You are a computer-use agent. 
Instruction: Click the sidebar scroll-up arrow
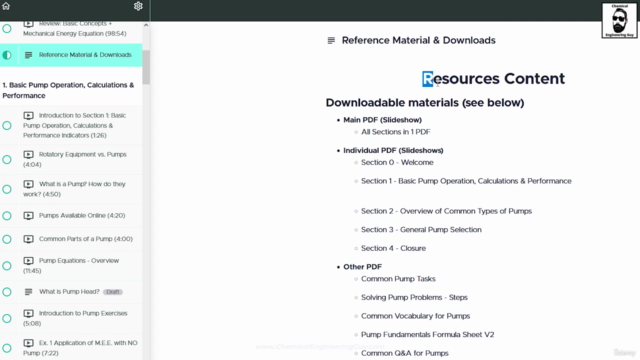146,25
